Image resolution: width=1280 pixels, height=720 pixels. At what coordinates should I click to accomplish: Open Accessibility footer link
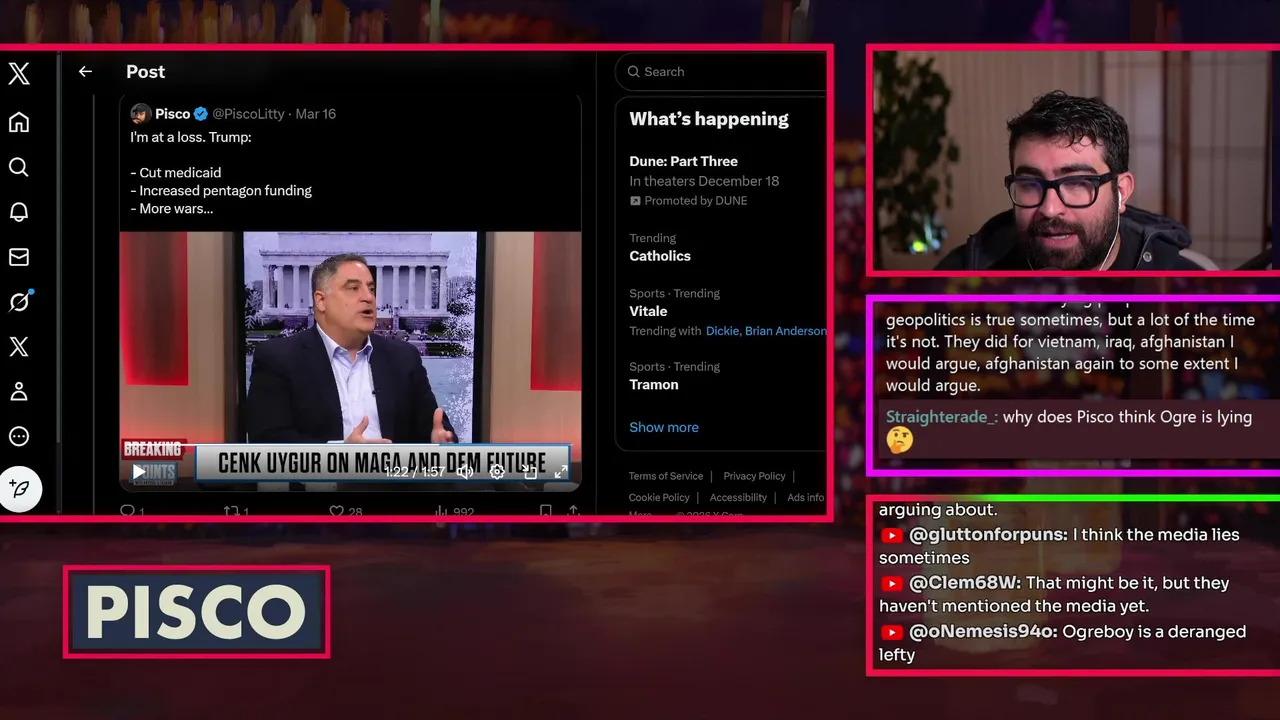coord(738,498)
